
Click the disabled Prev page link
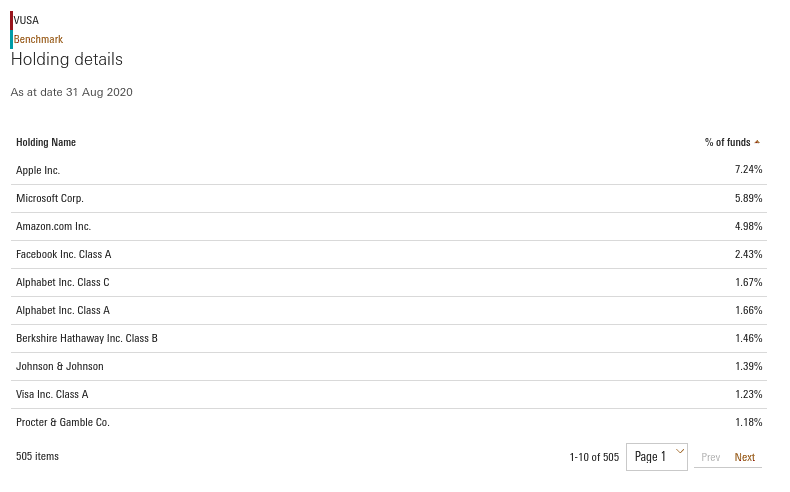click(x=710, y=457)
